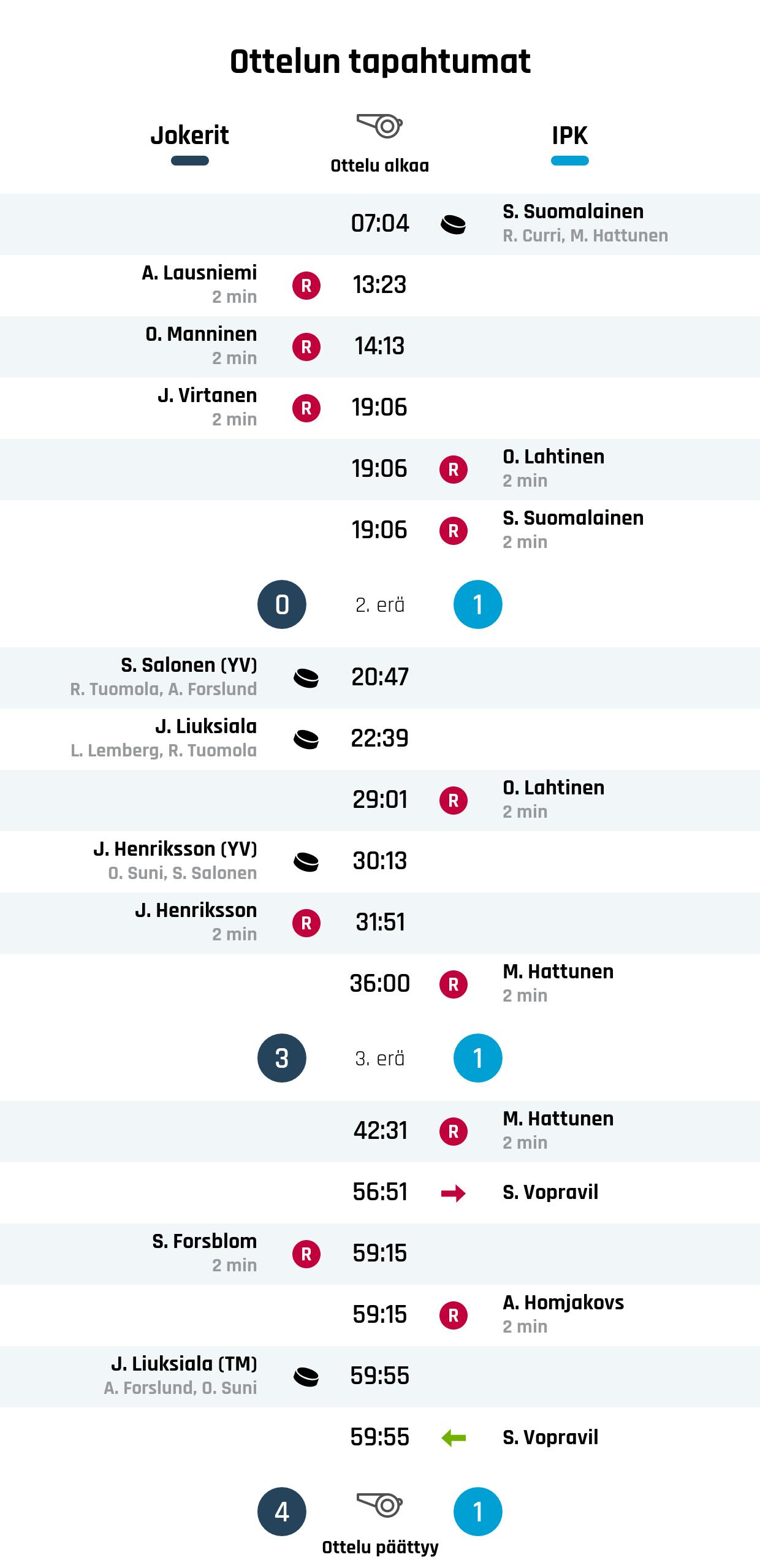The width and height of the screenshot is (760, 1568).
Task: Click the dark Jokerit color bar
Action: click(x=190, y=161)
